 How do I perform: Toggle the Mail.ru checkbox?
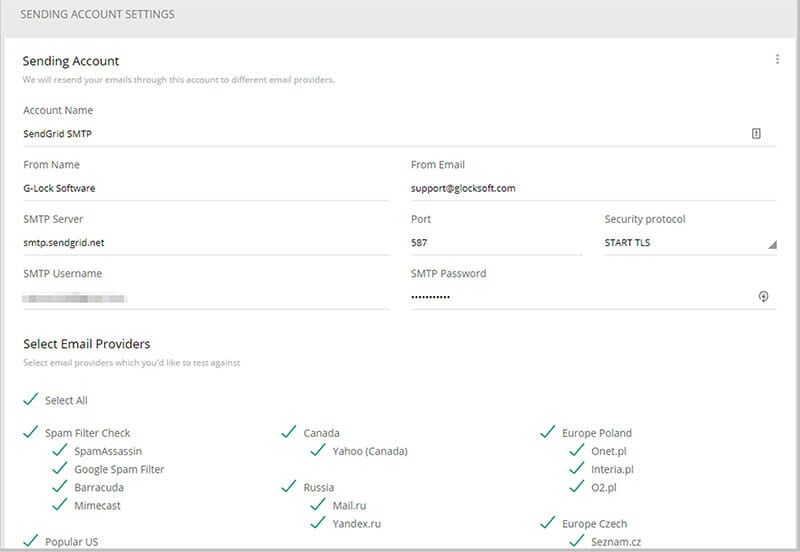pos(318,504)
